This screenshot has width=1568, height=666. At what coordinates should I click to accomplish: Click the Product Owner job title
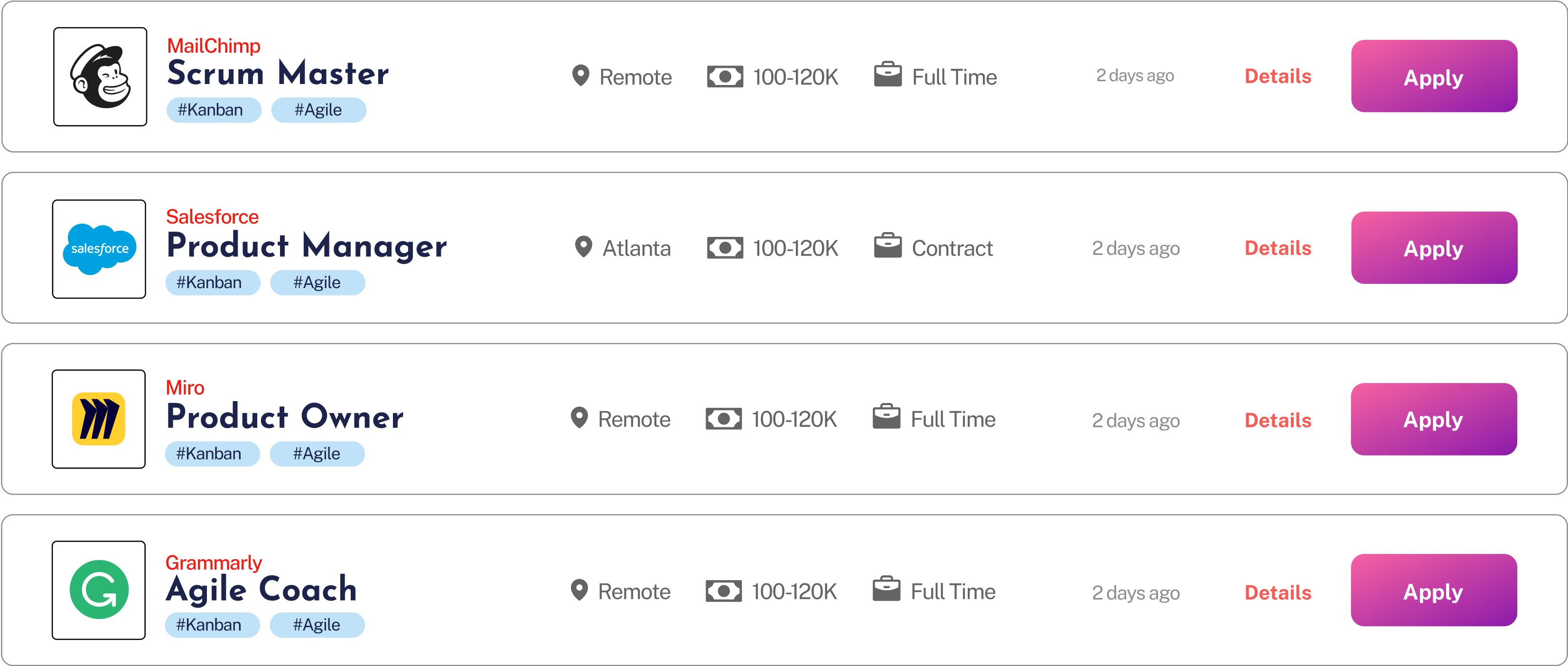coord(284,417)
